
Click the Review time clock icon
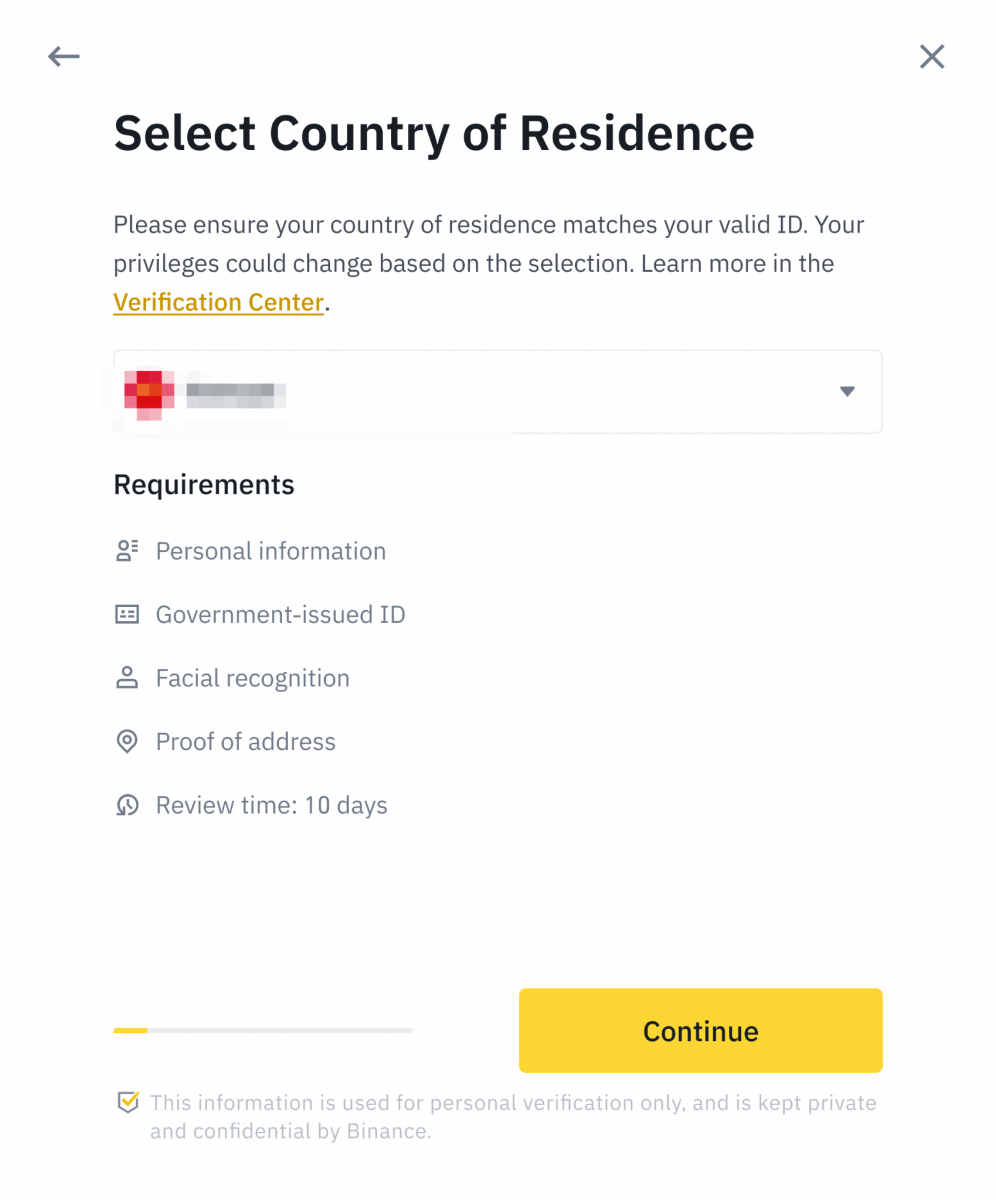coord(126,805)
